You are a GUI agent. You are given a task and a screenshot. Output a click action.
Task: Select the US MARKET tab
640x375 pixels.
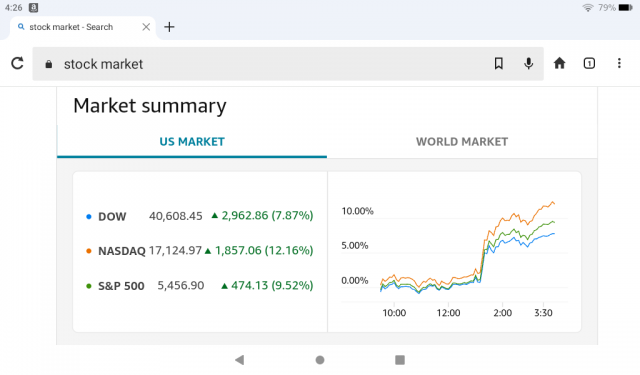pyautogui.click(x=192, y=142)
